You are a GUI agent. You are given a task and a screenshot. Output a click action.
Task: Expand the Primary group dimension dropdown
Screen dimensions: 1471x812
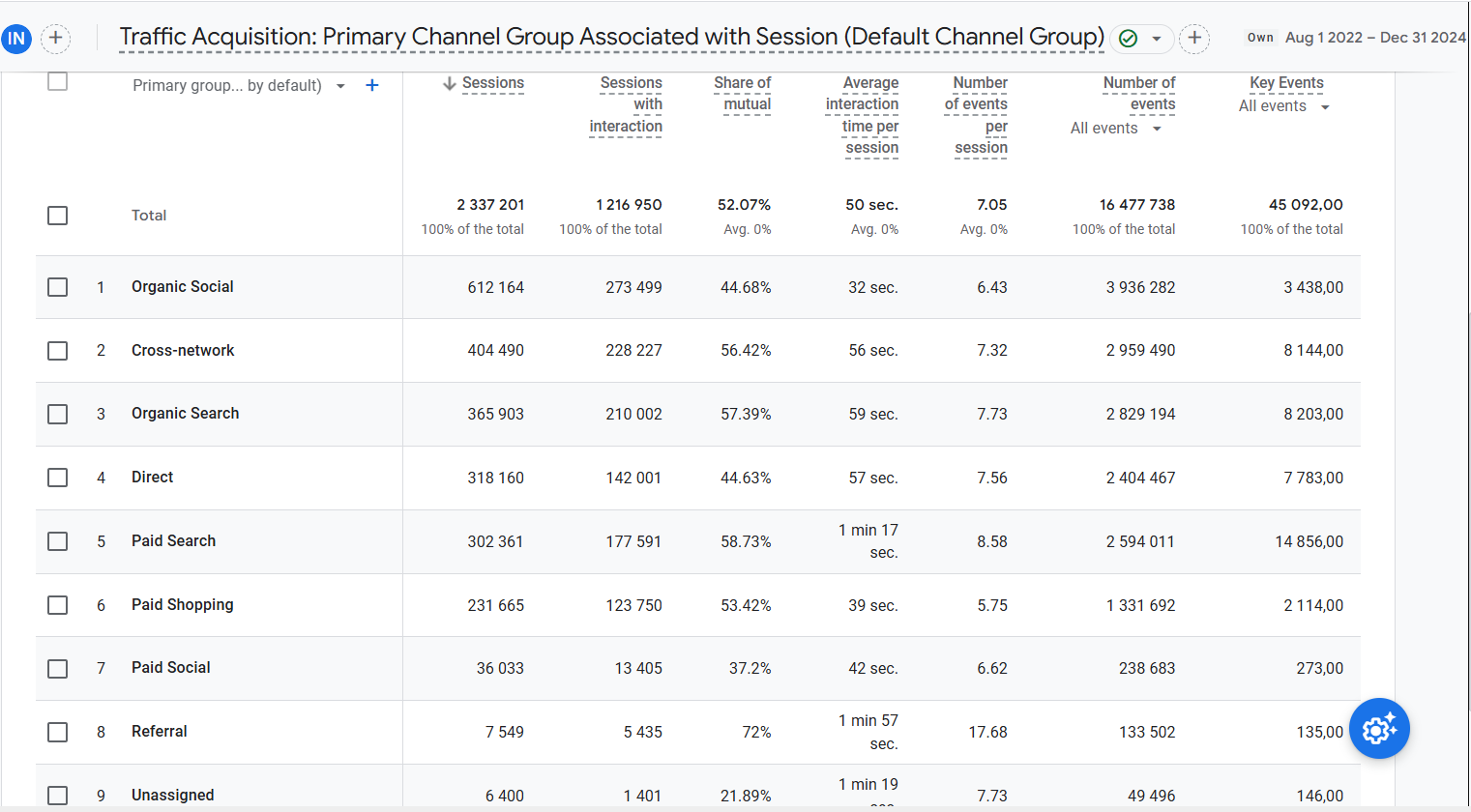click(x=340, y=86)
